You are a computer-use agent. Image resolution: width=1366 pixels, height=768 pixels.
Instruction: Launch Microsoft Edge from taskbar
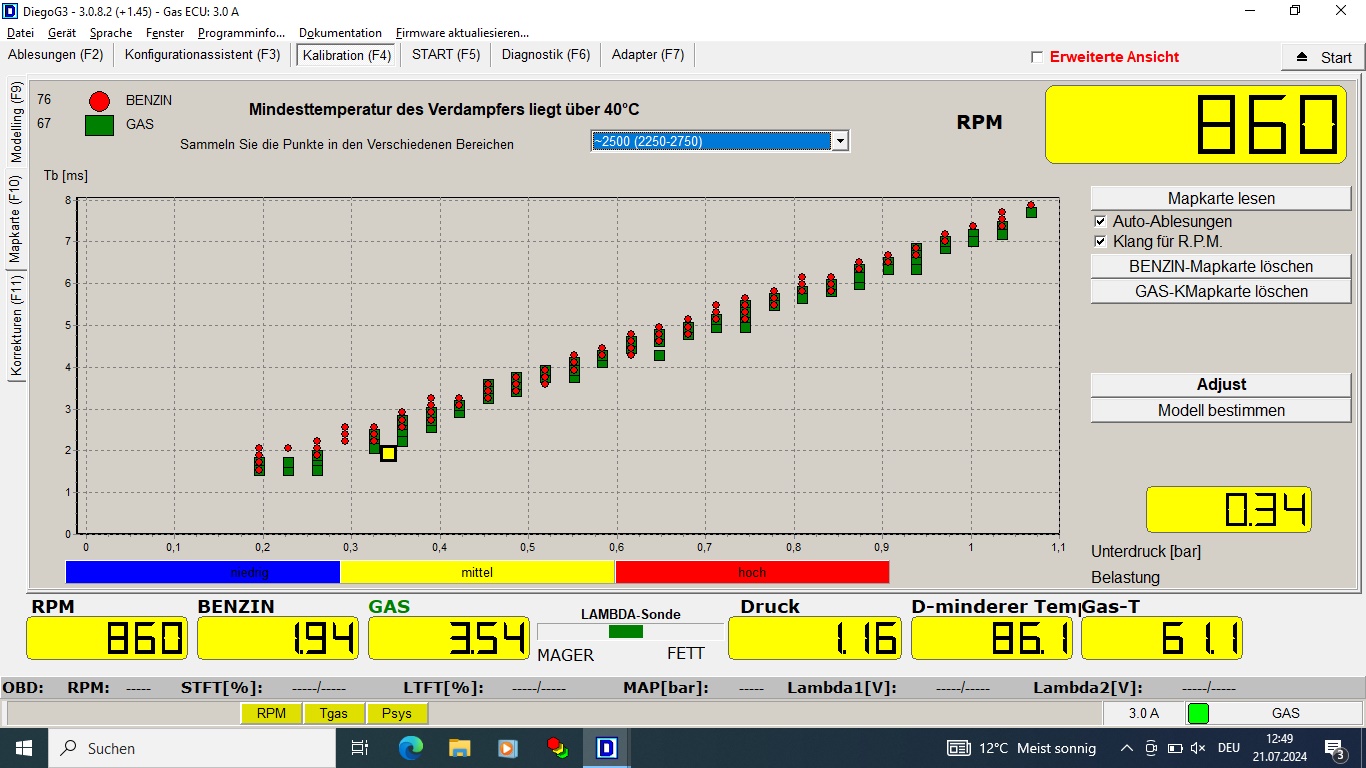pyautogui.click(x=410, y=748)
